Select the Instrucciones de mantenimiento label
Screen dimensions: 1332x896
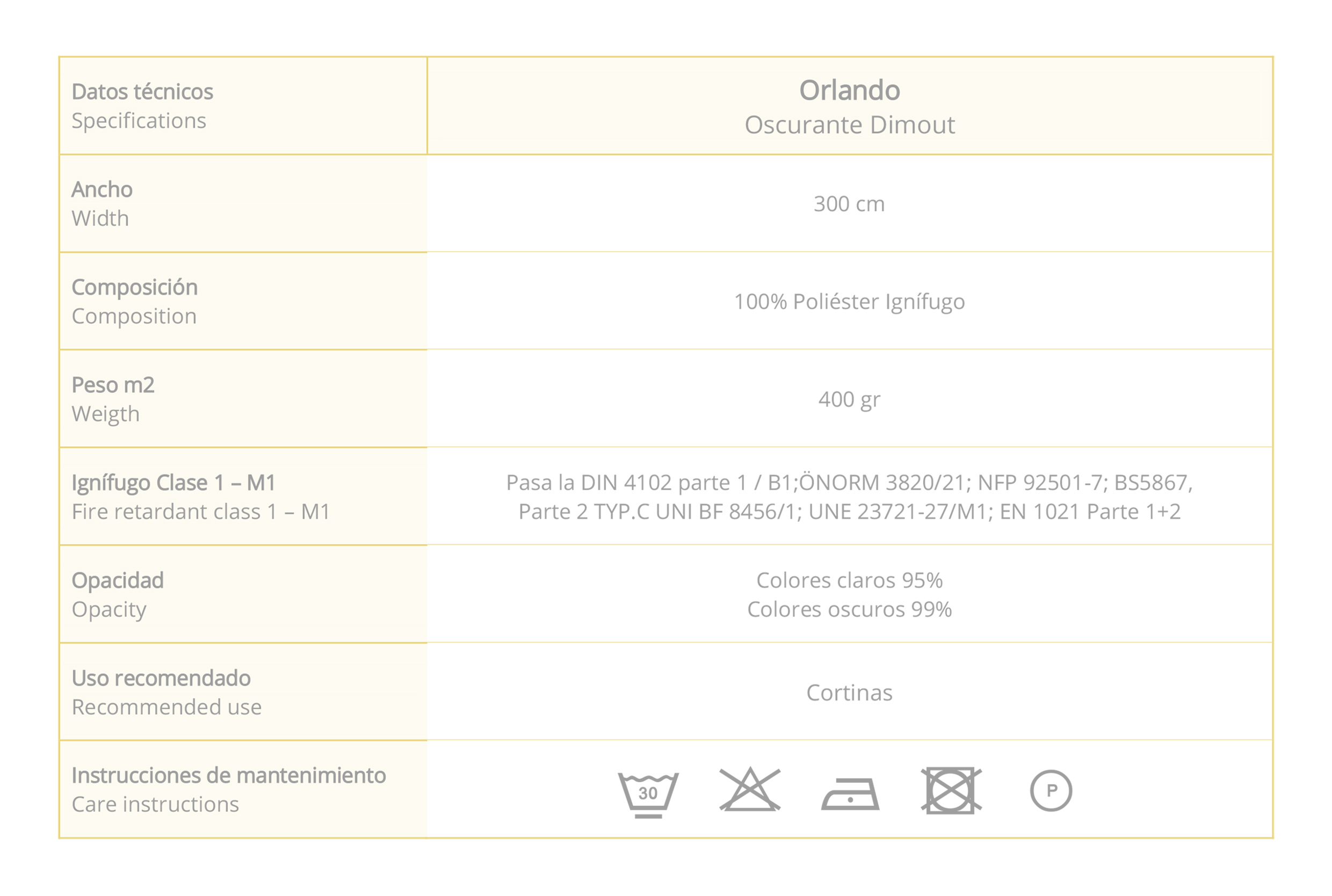(229, 775)
